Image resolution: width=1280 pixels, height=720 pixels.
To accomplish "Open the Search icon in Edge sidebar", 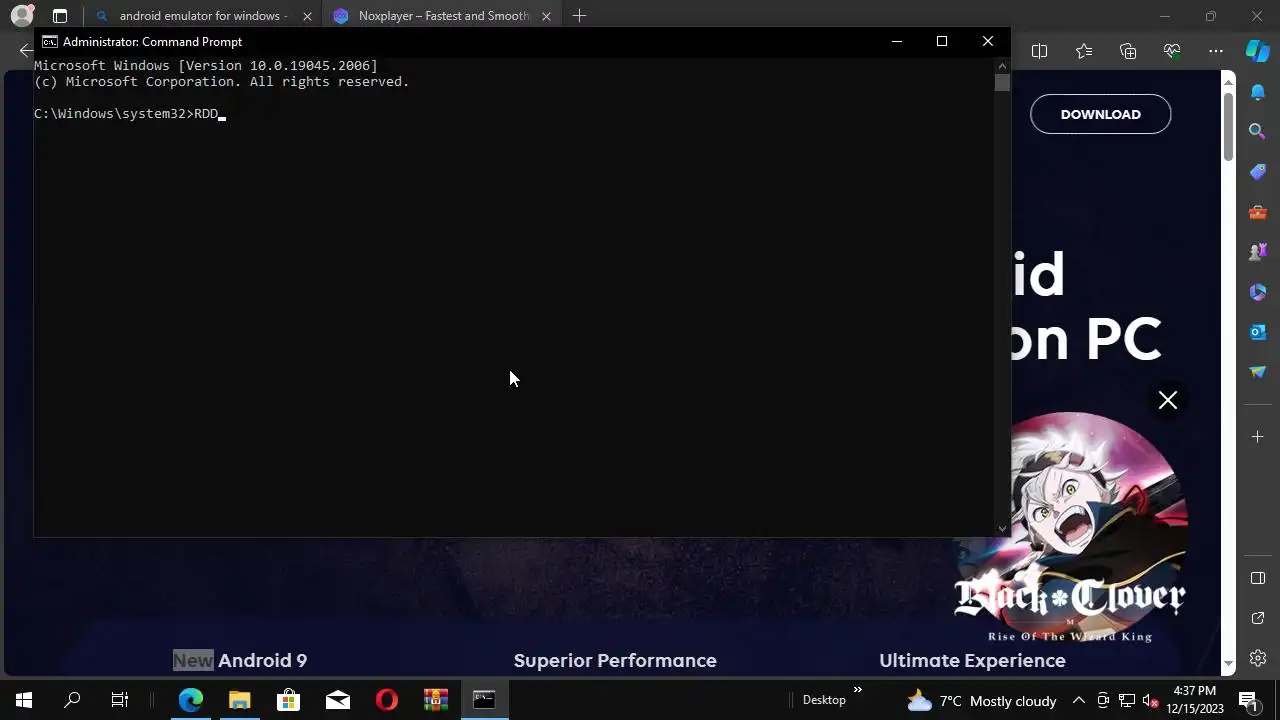I will 1258,131.
